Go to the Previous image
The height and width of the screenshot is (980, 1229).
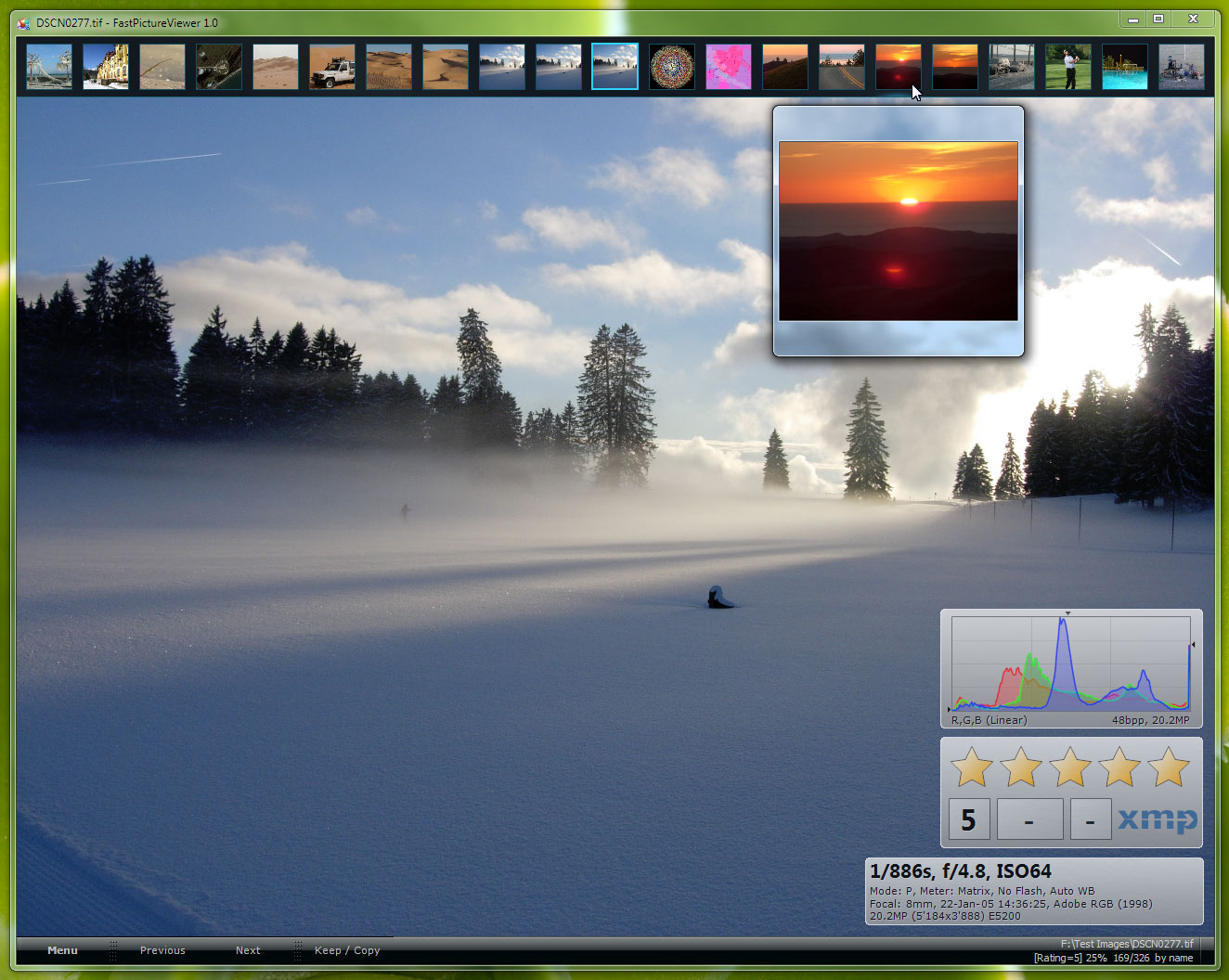(x=162, y=950)
